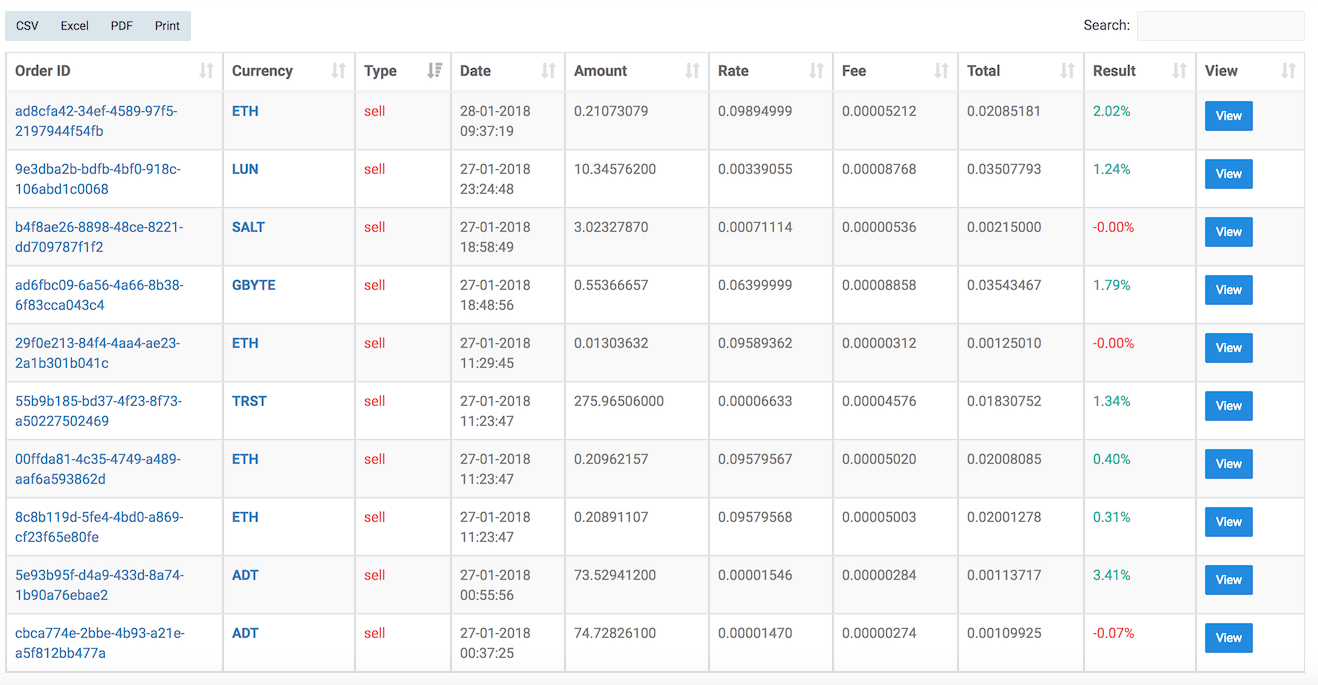Viewport: 1318px width, 685px height.
Task: View the TRST order details
Action: 1229,406
